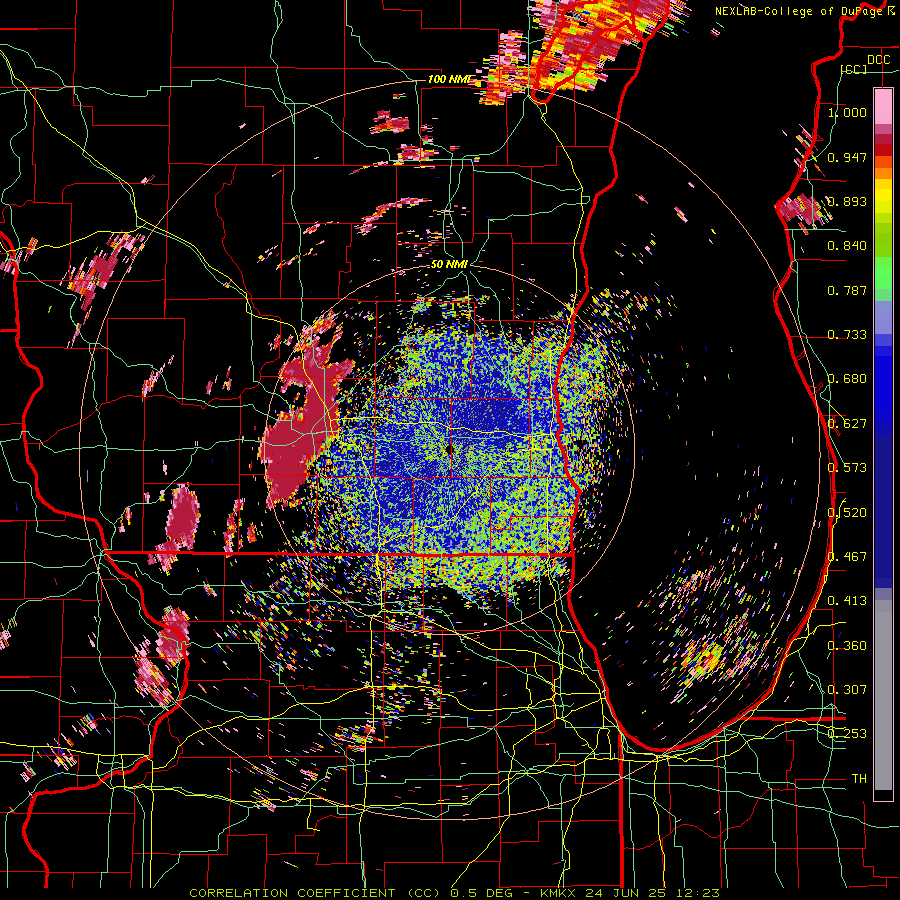This screenshot has width=900, height=900.
Task: Click the [CC] label above the color scale
Action: click(854, 69)
